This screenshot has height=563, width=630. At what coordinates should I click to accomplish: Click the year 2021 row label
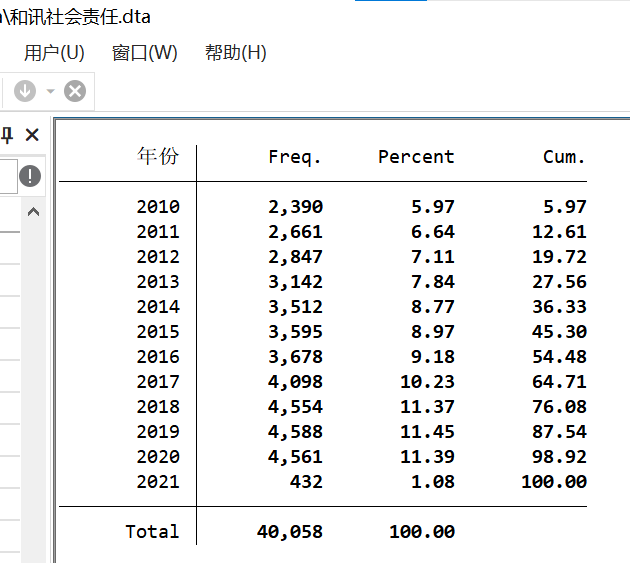point(158,481)
